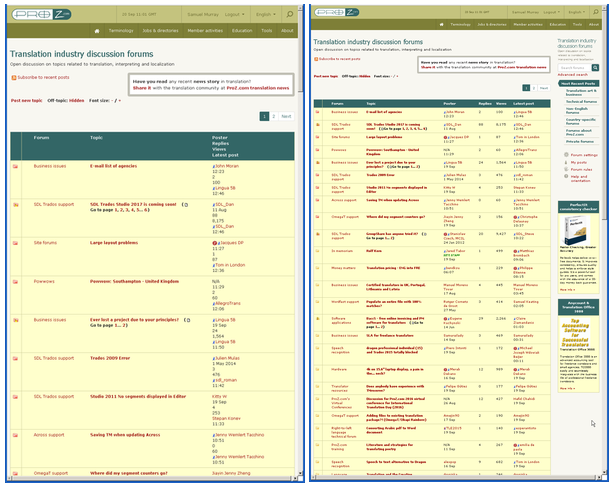Click the Search forums input field
Viewport: 614px width, 487px height.
click(x=574, y=68)
